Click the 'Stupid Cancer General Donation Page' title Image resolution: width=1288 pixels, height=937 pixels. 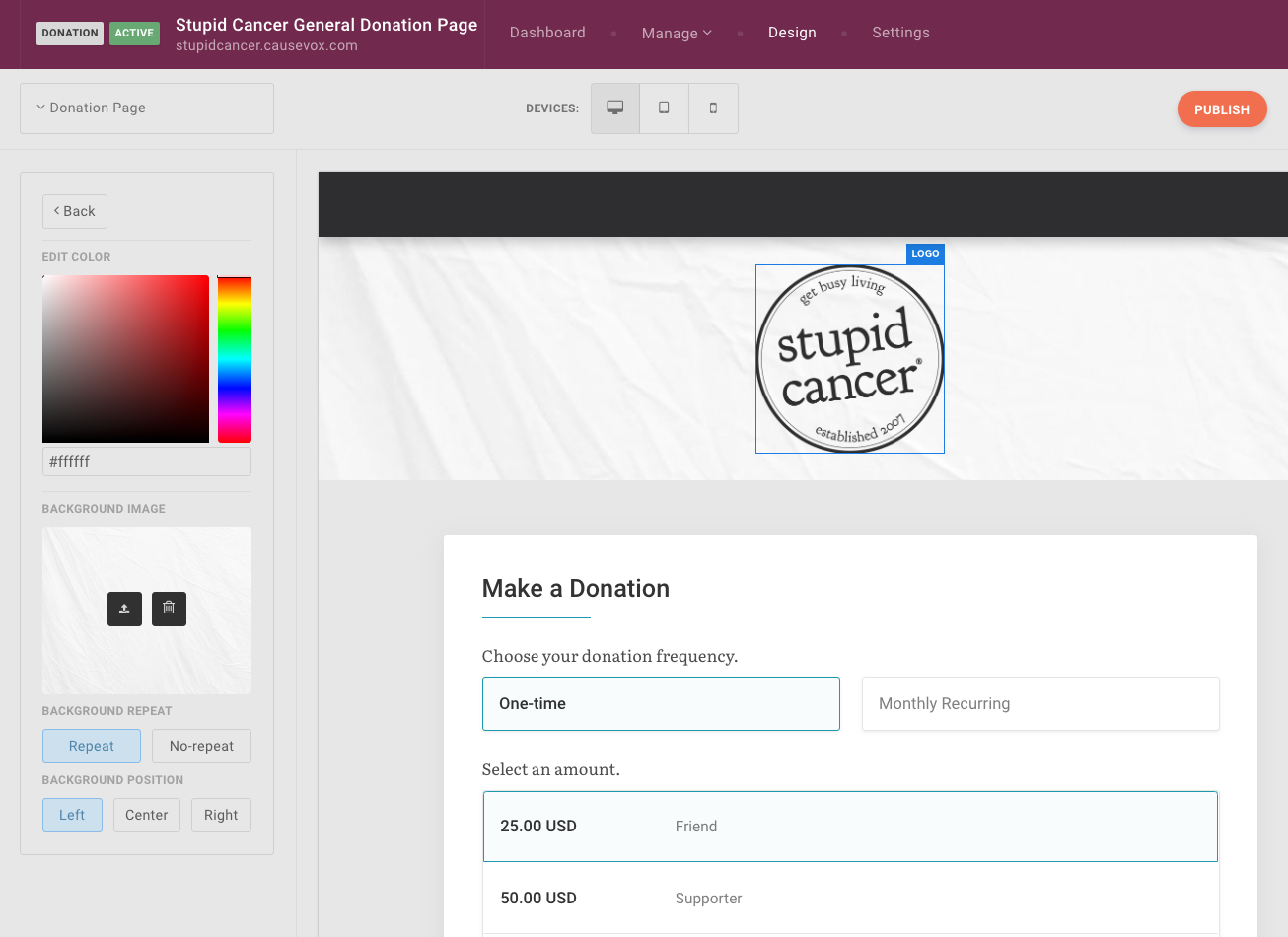tap(326, 25)
